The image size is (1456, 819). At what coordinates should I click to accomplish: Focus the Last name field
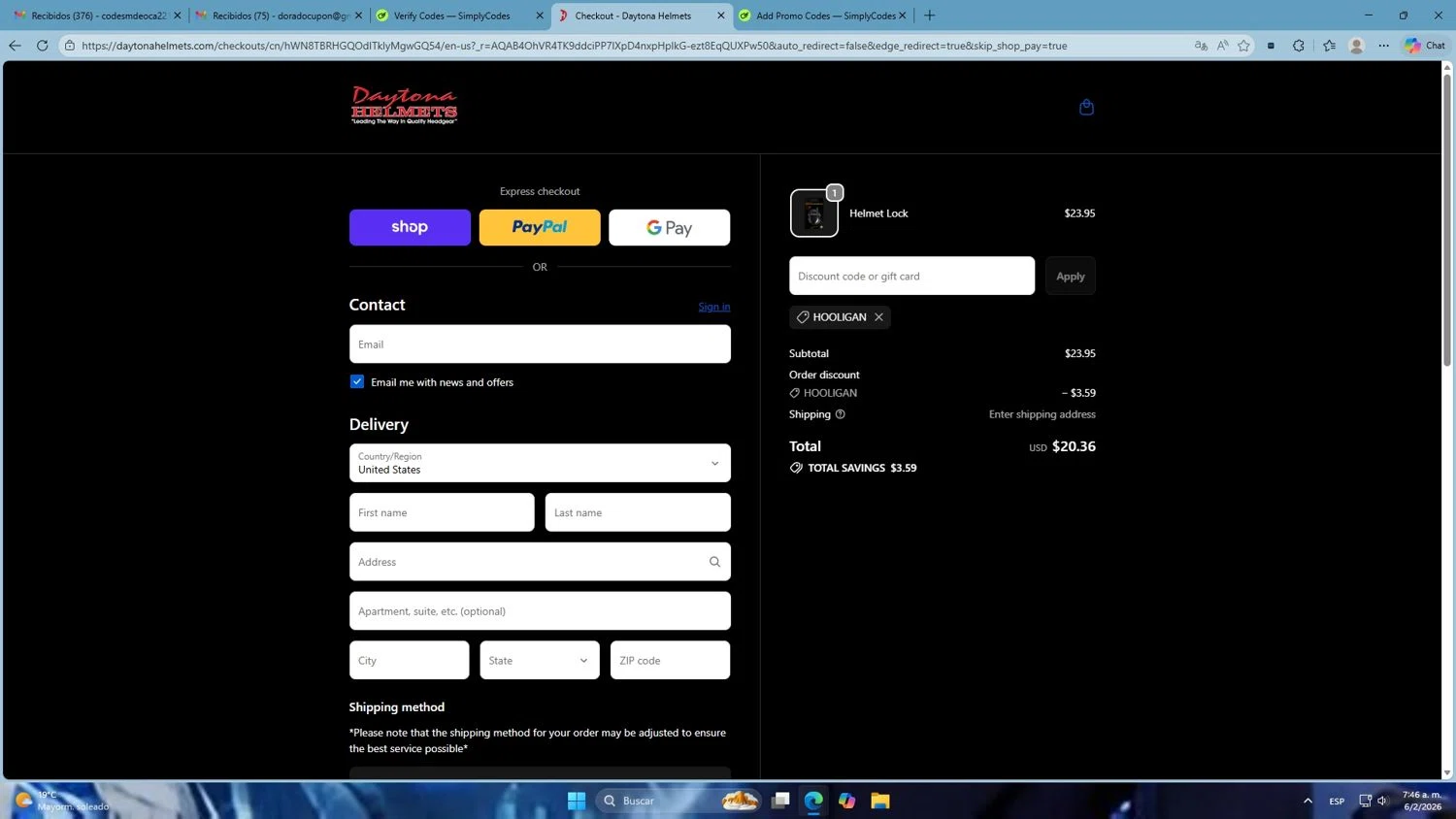tap(638, 512)
